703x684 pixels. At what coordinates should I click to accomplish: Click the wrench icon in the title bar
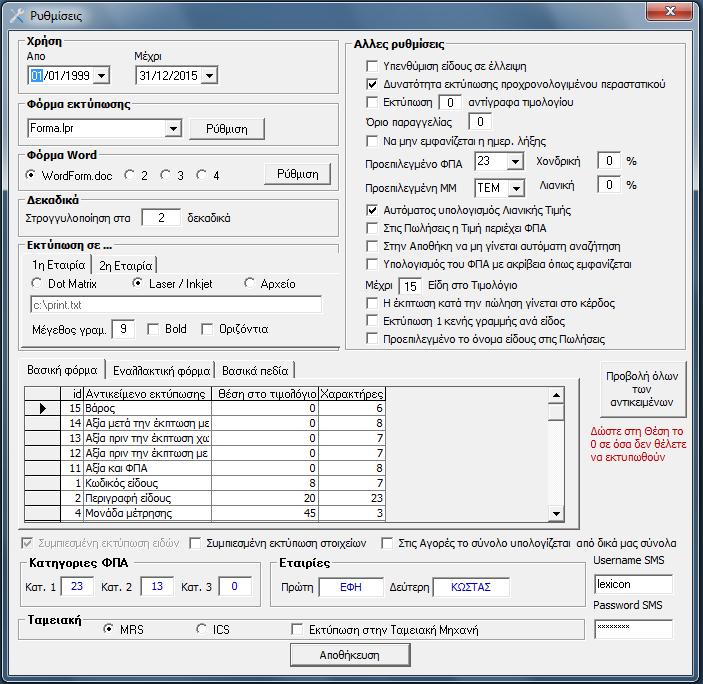(17, 15)
